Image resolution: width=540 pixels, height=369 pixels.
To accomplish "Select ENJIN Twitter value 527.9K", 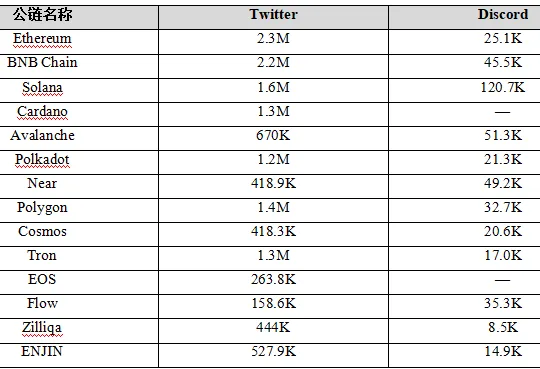I will pyautogui.click(x=273, y=351).
